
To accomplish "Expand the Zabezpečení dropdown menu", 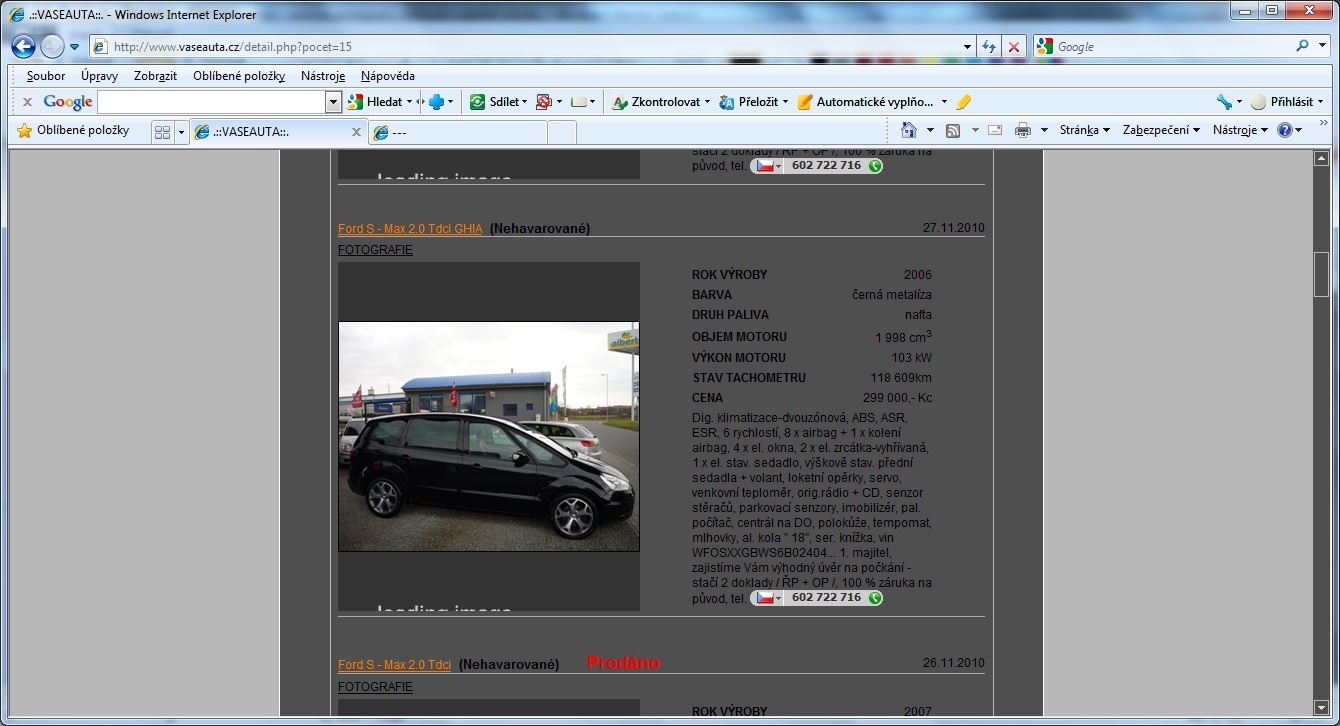I will click(x=1160, y=130).
